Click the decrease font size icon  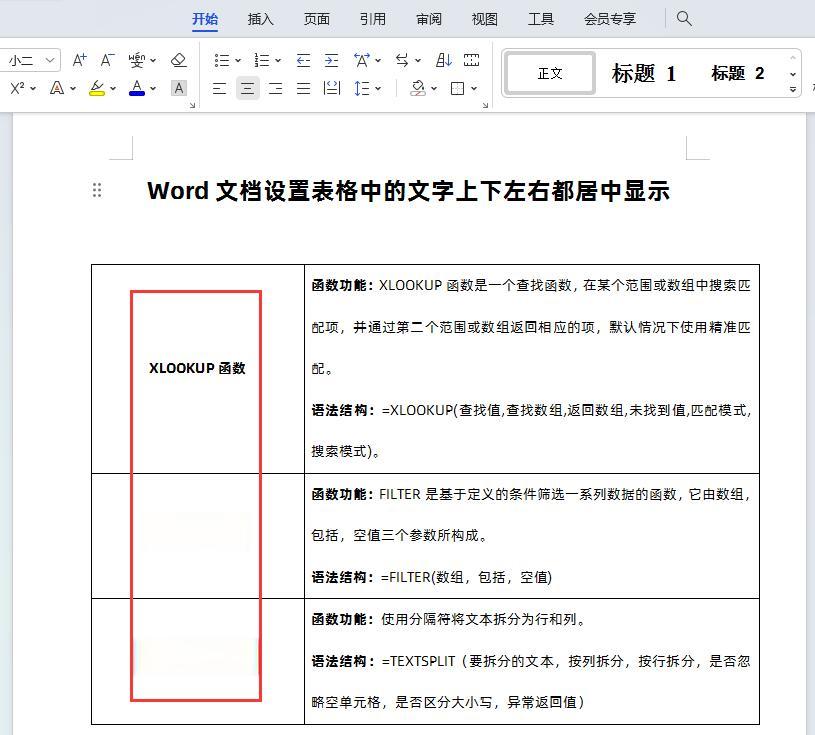tap(107, 60)
